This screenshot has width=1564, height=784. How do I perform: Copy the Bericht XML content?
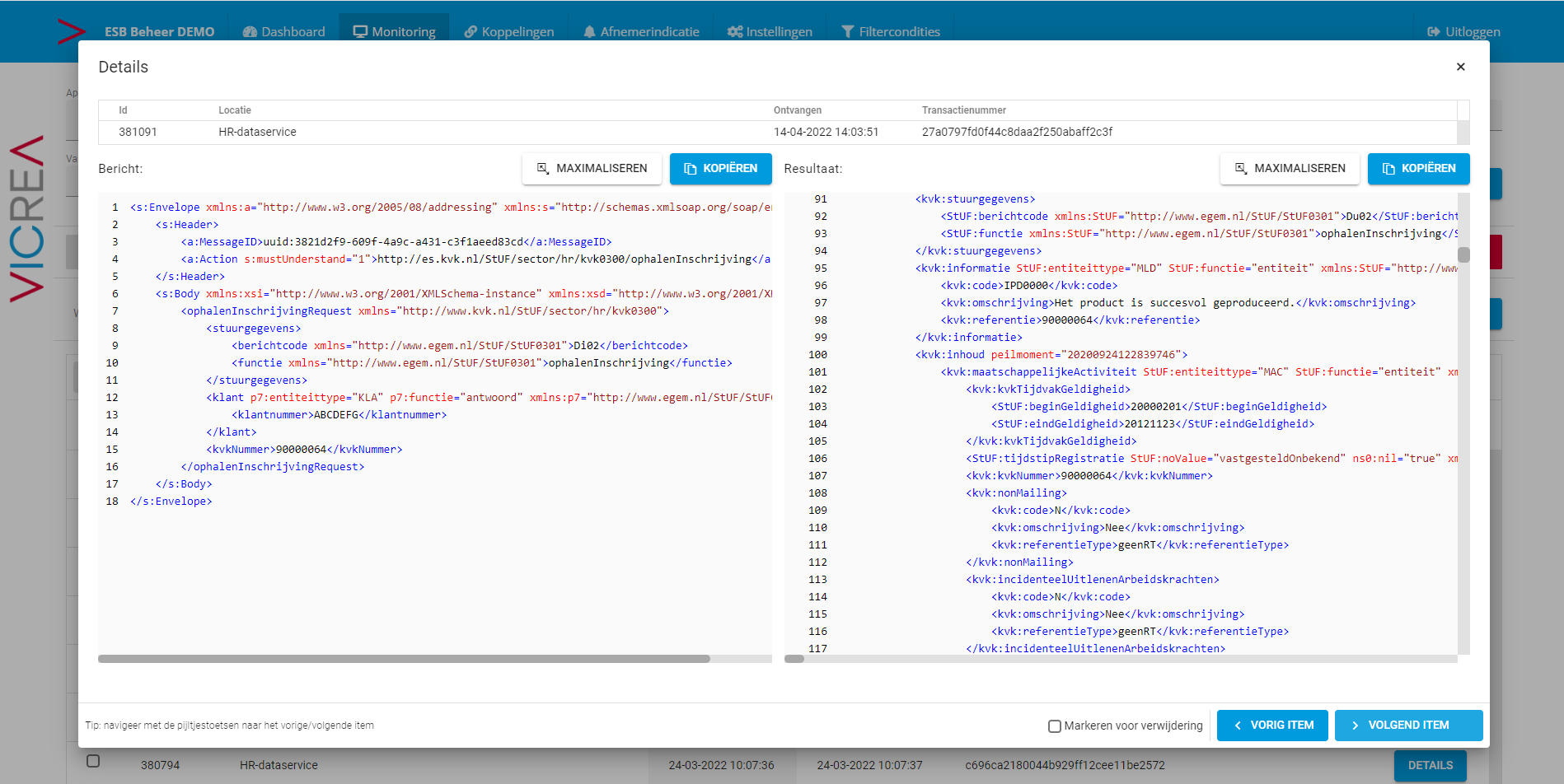tap(720, 168)
